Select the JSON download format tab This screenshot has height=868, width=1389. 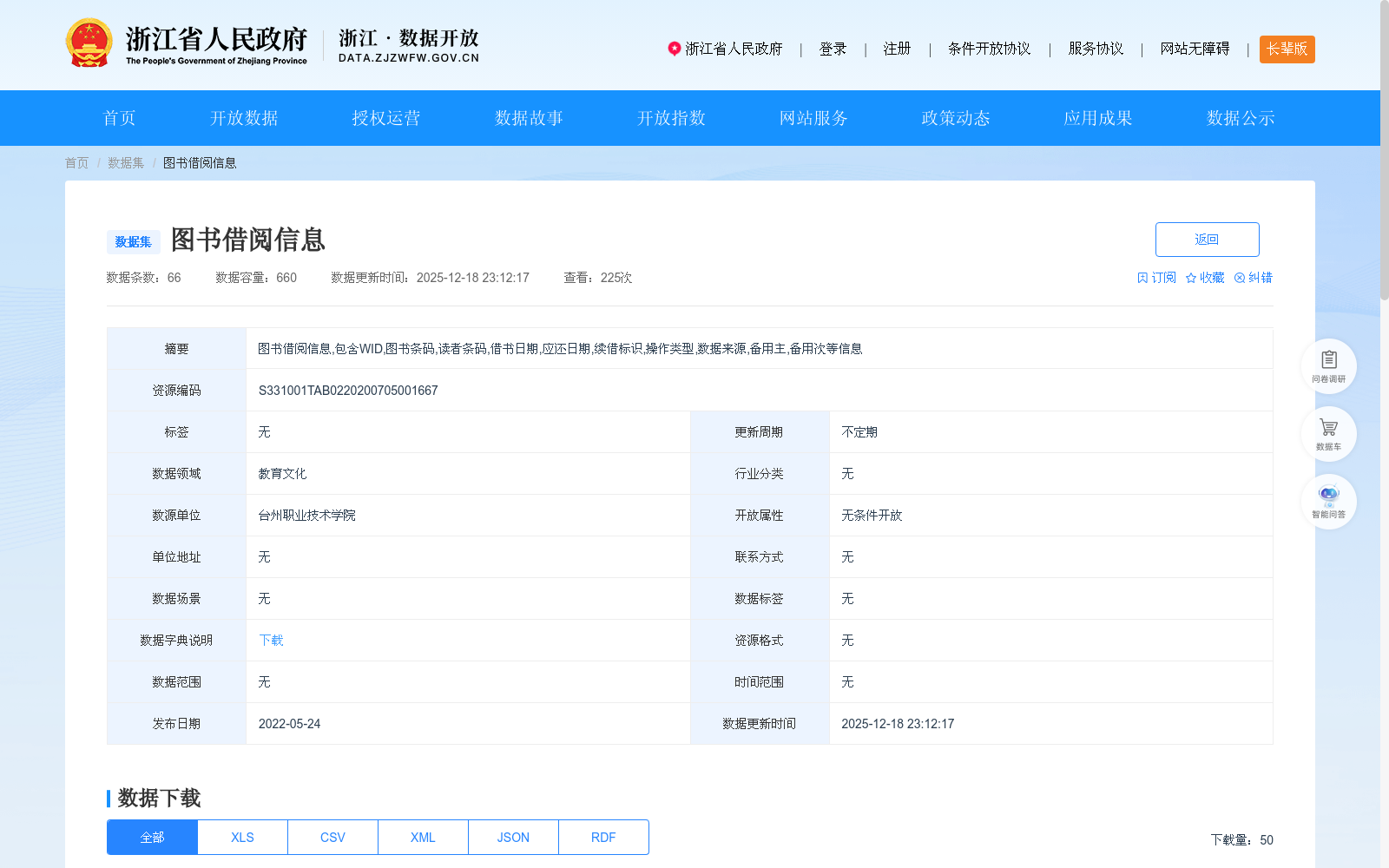click(514, 838)
